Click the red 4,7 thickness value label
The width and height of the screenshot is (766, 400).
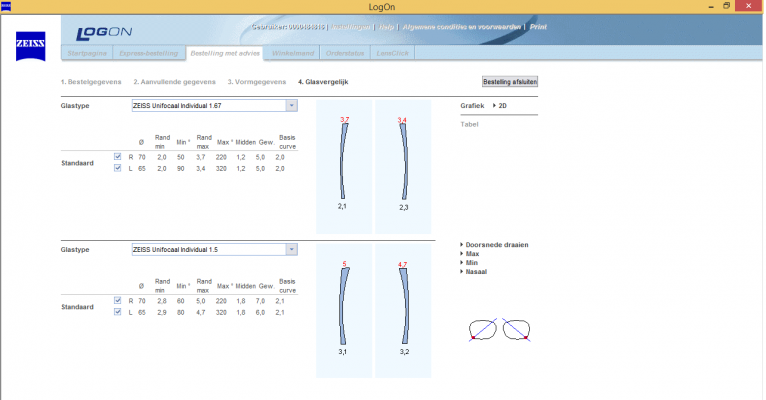(402, 264)
